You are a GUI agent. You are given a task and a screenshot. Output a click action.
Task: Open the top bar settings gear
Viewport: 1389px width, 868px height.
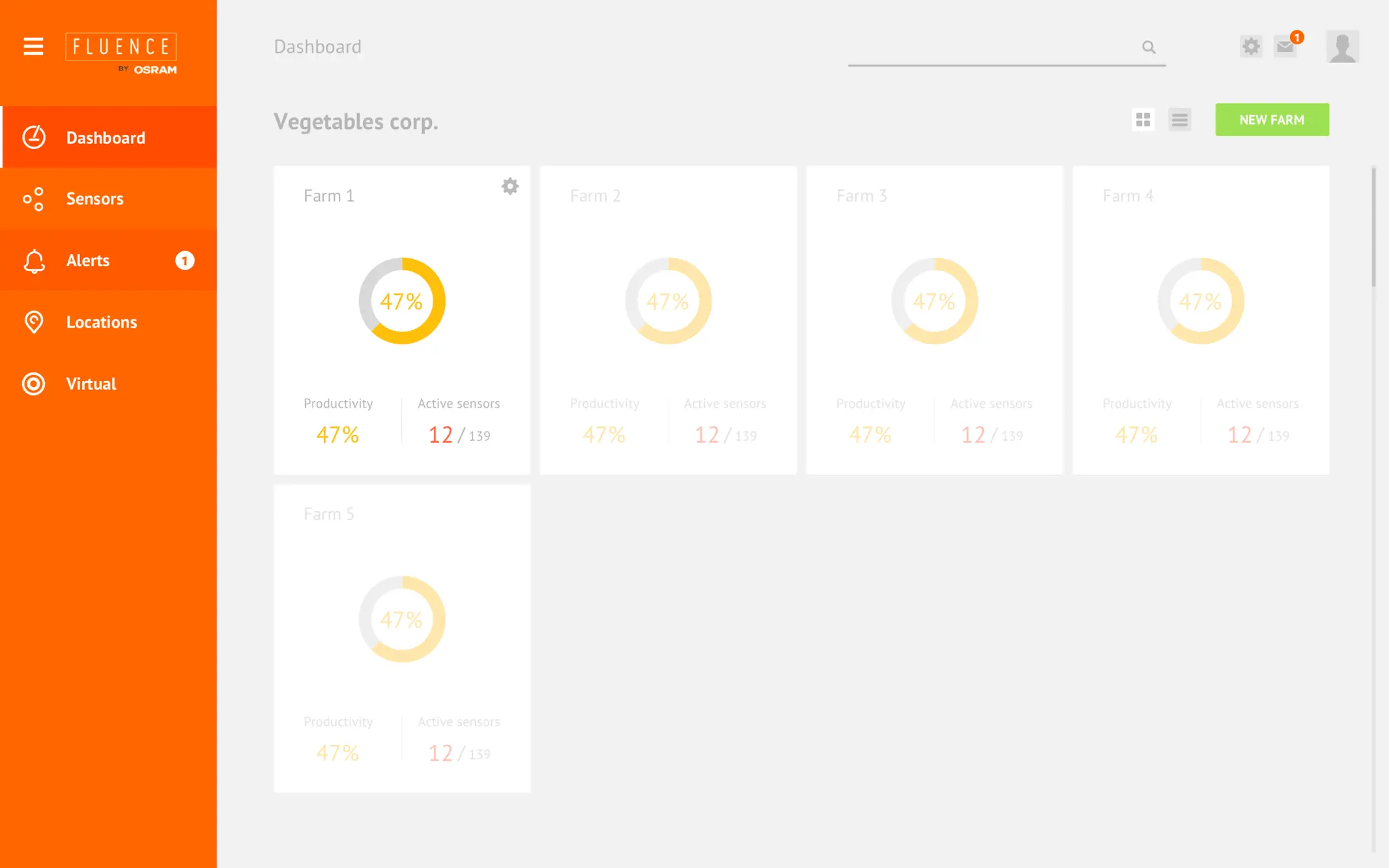point(1250,46)
